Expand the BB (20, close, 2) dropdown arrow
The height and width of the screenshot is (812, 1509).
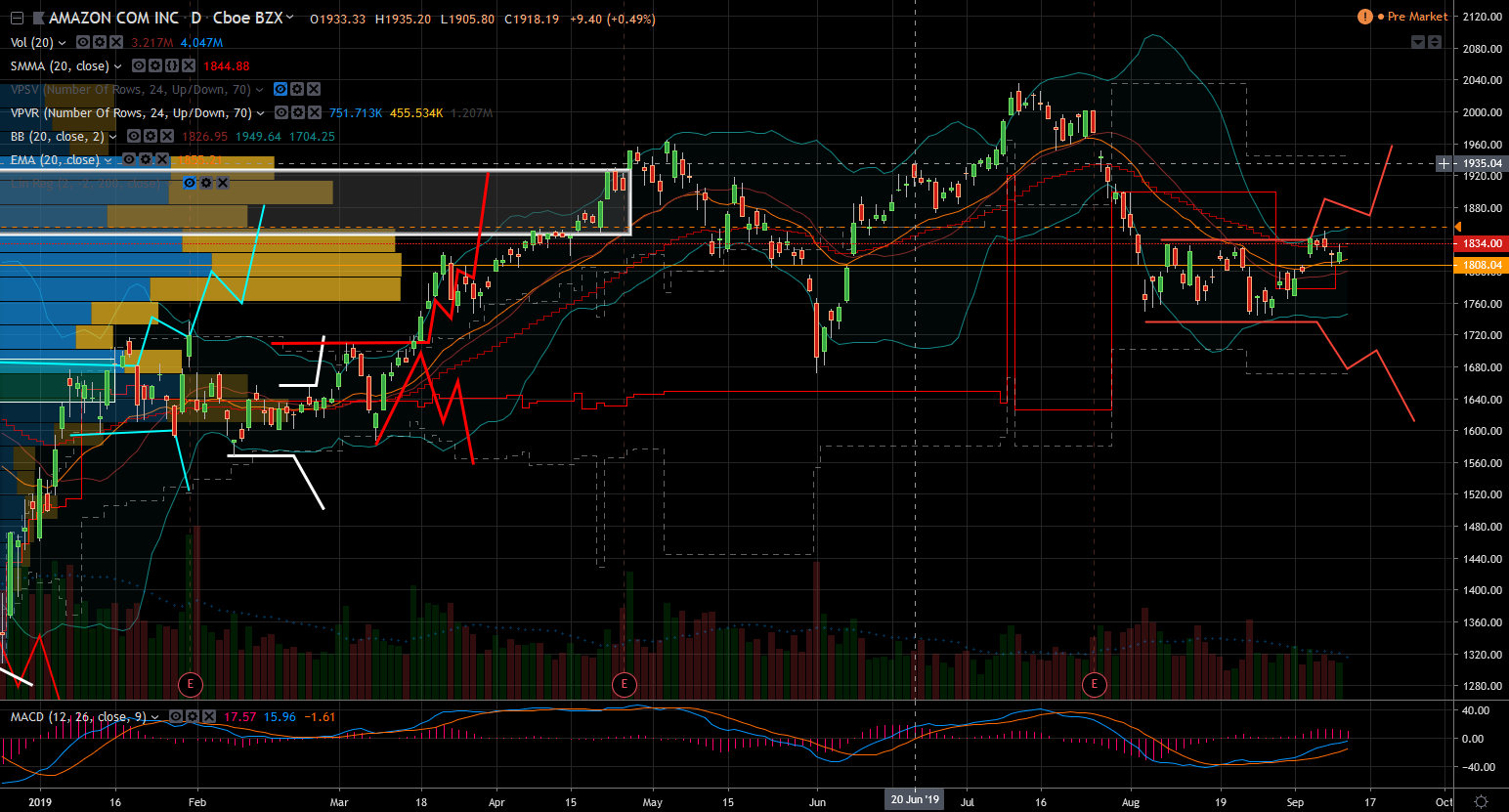113,137
